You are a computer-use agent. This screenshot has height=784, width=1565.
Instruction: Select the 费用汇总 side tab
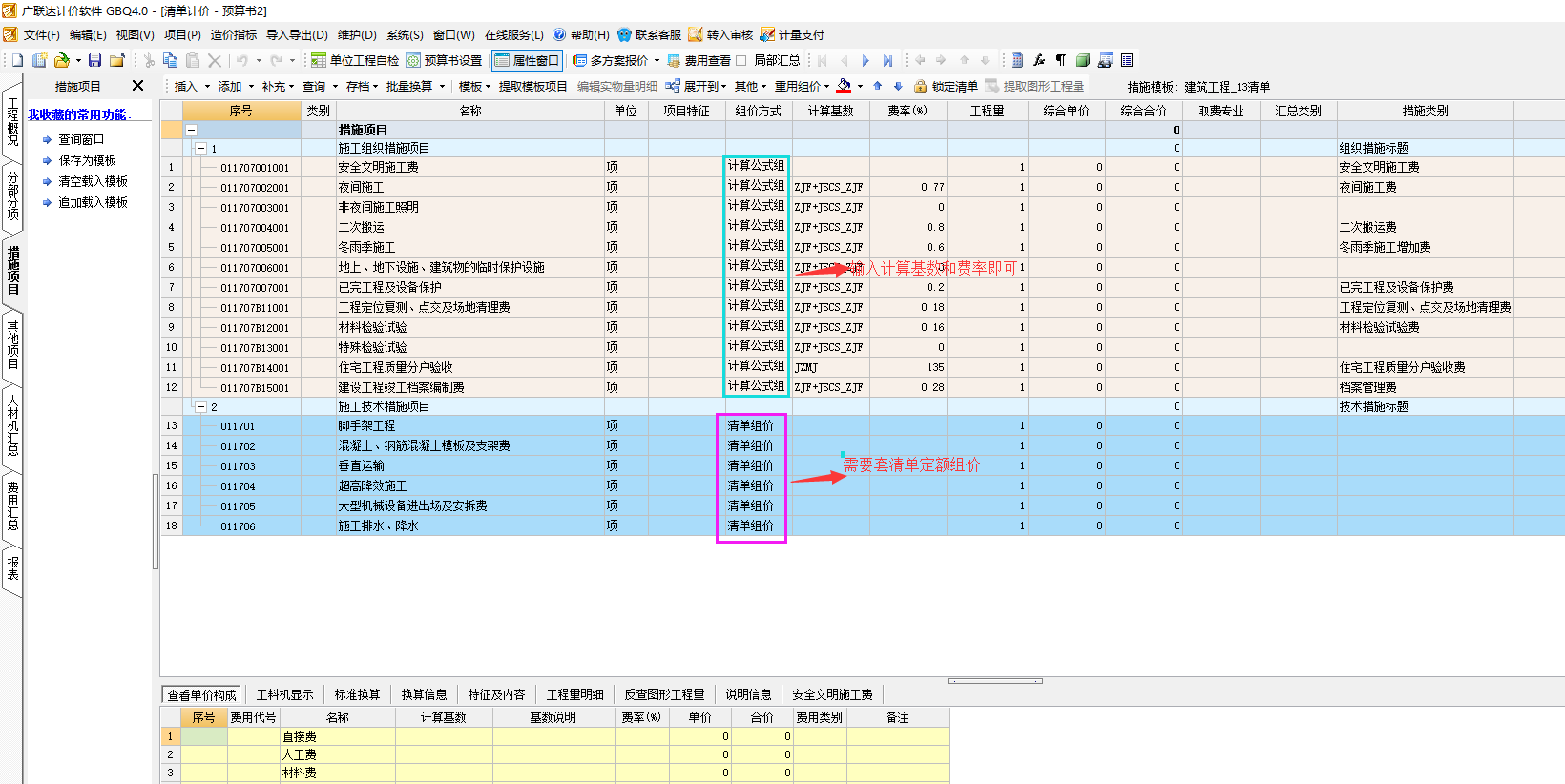coord(12,505)
